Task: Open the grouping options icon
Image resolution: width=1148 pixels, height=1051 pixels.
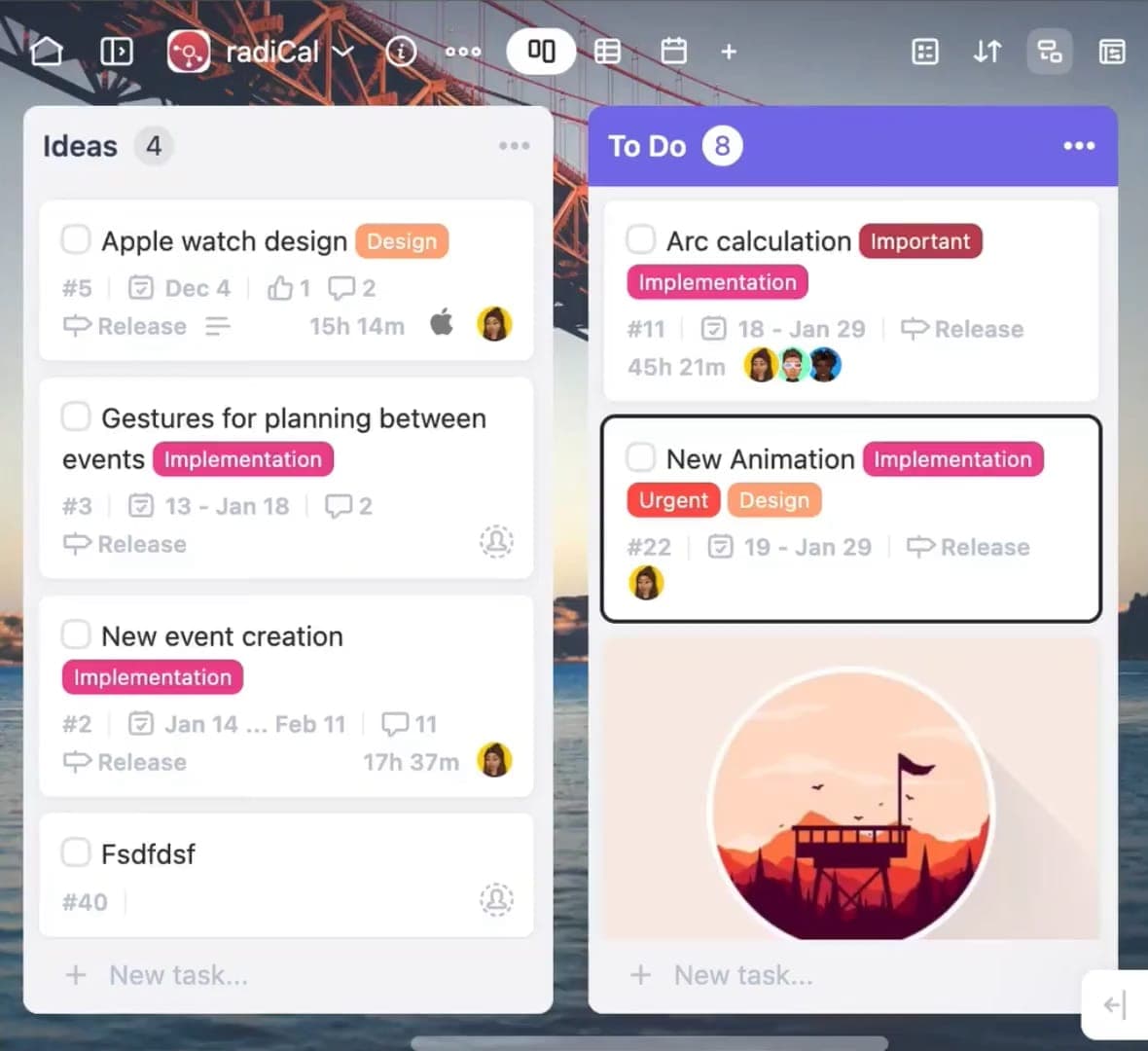Action: pos(1049,51)
